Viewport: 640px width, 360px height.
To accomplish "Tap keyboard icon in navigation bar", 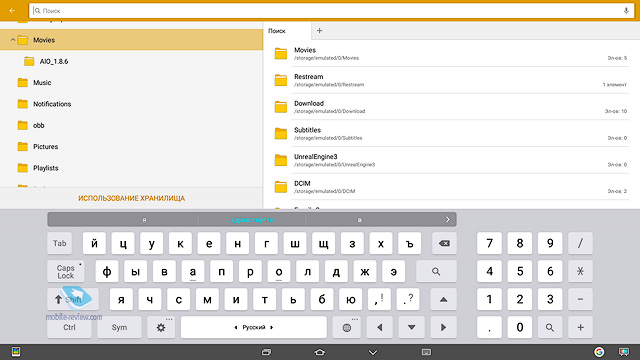I will [426, 352].
